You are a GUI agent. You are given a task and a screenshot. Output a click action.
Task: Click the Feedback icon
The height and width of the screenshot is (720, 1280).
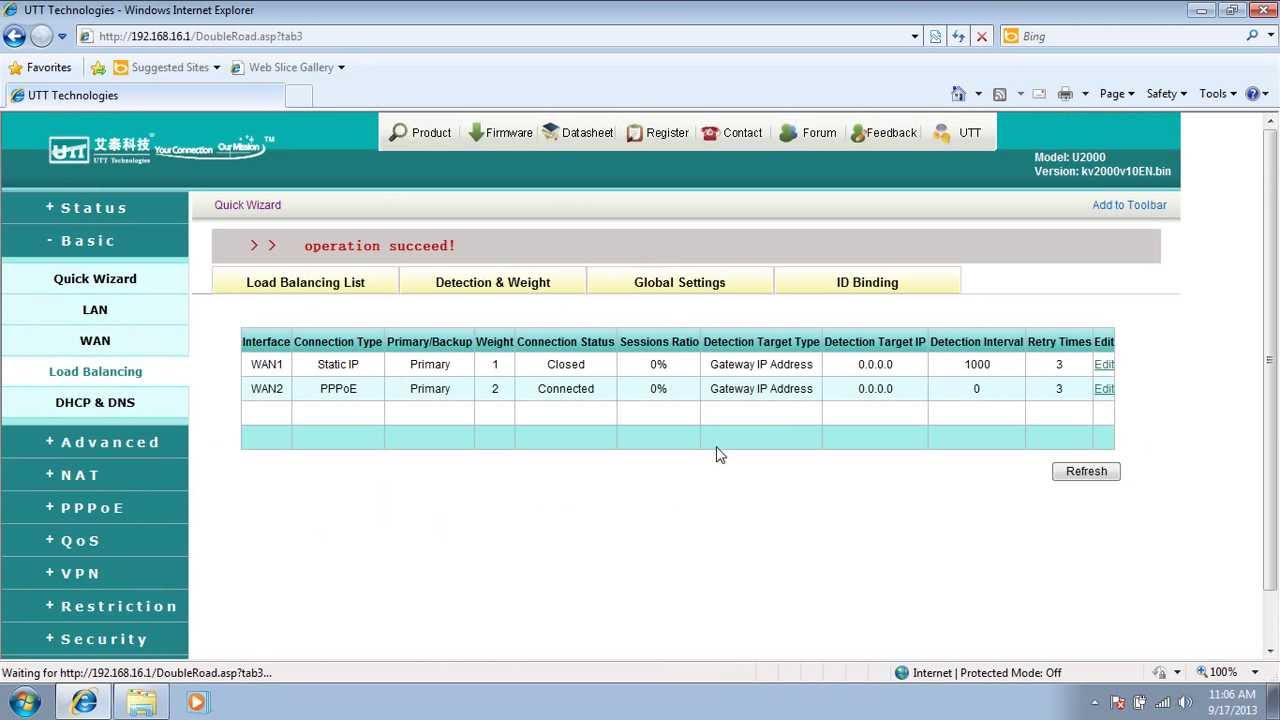point(857,132)
